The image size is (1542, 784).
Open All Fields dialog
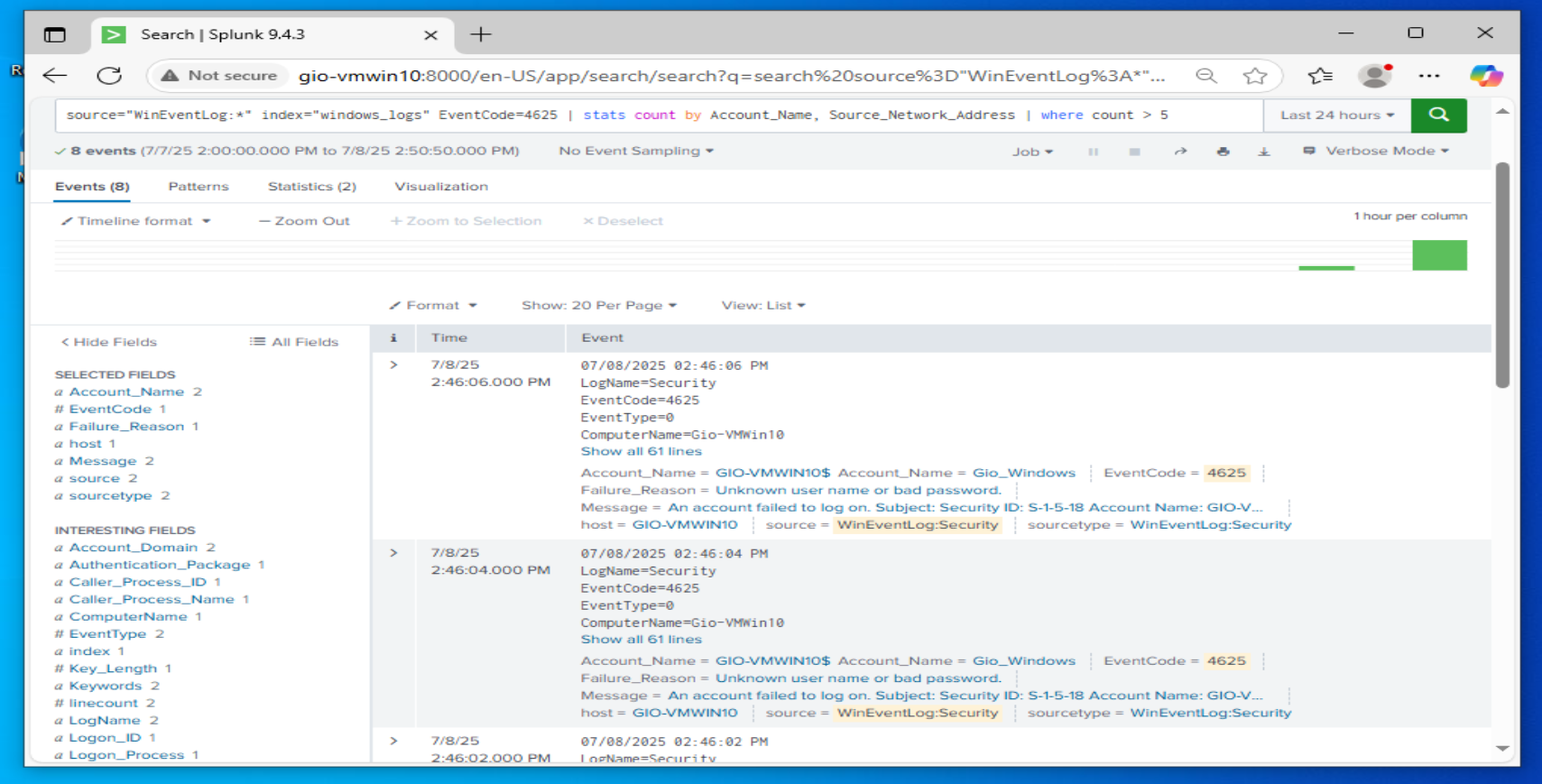coord(294,342)
